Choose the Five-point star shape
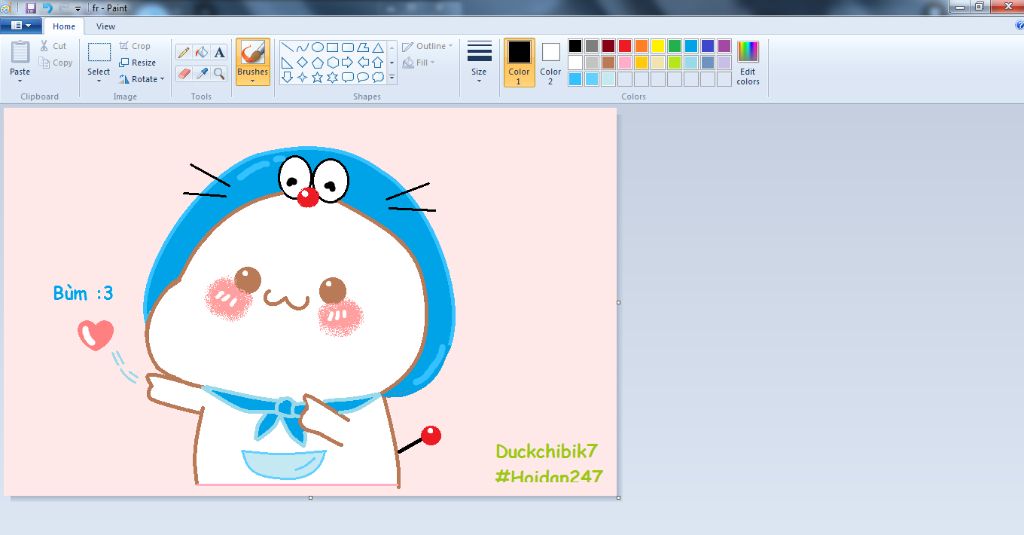Viewport: 1024px width, 535px height. click(317, 77)
